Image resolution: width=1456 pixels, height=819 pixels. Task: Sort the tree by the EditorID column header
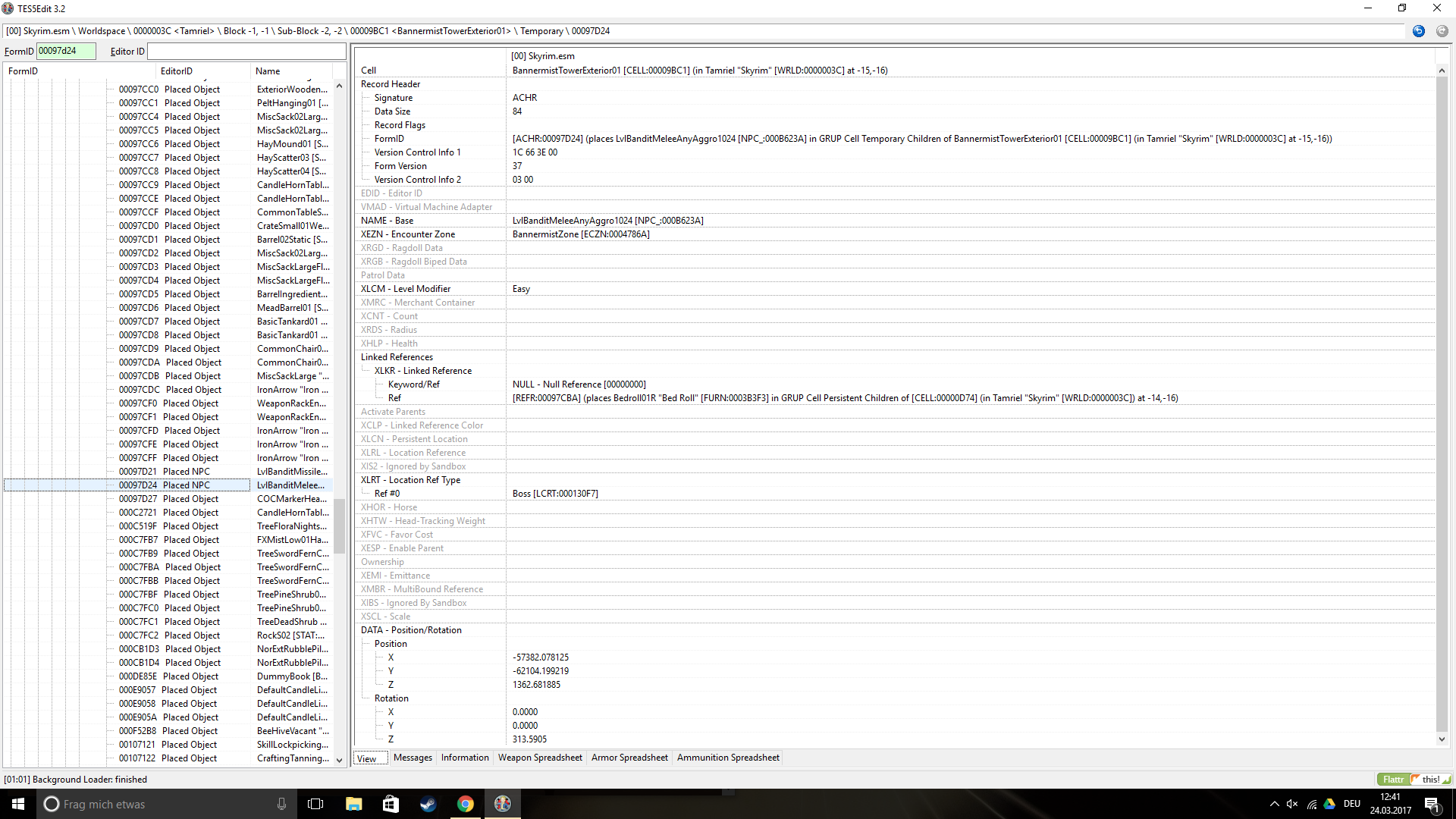[177, 71]
